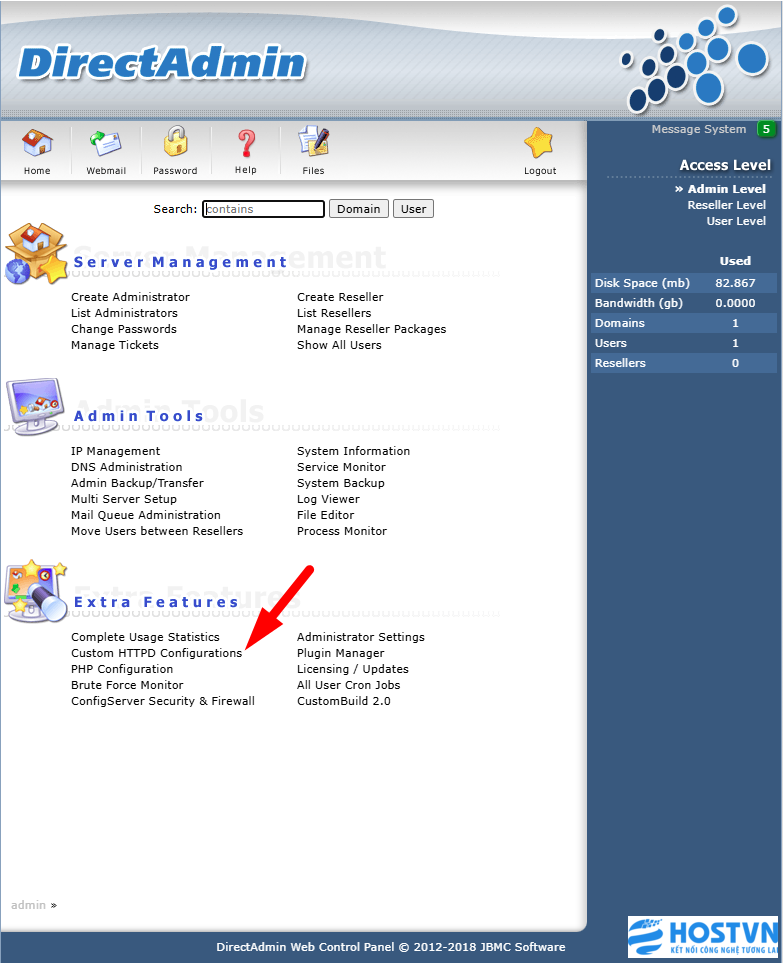Open Manage Reseller Packages
Image resolution: width=783 pixels, height=963 pixels.
point(372,329)
